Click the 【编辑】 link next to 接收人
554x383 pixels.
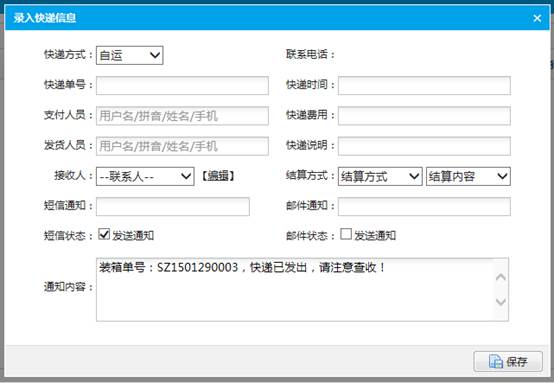coord(218,176)
